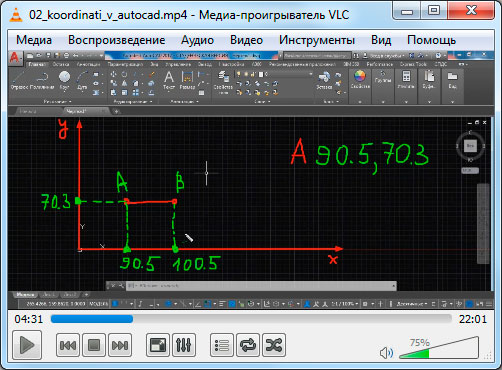Open the Вид menu
The image size is (502, 370).
click(x=381, y=40)
